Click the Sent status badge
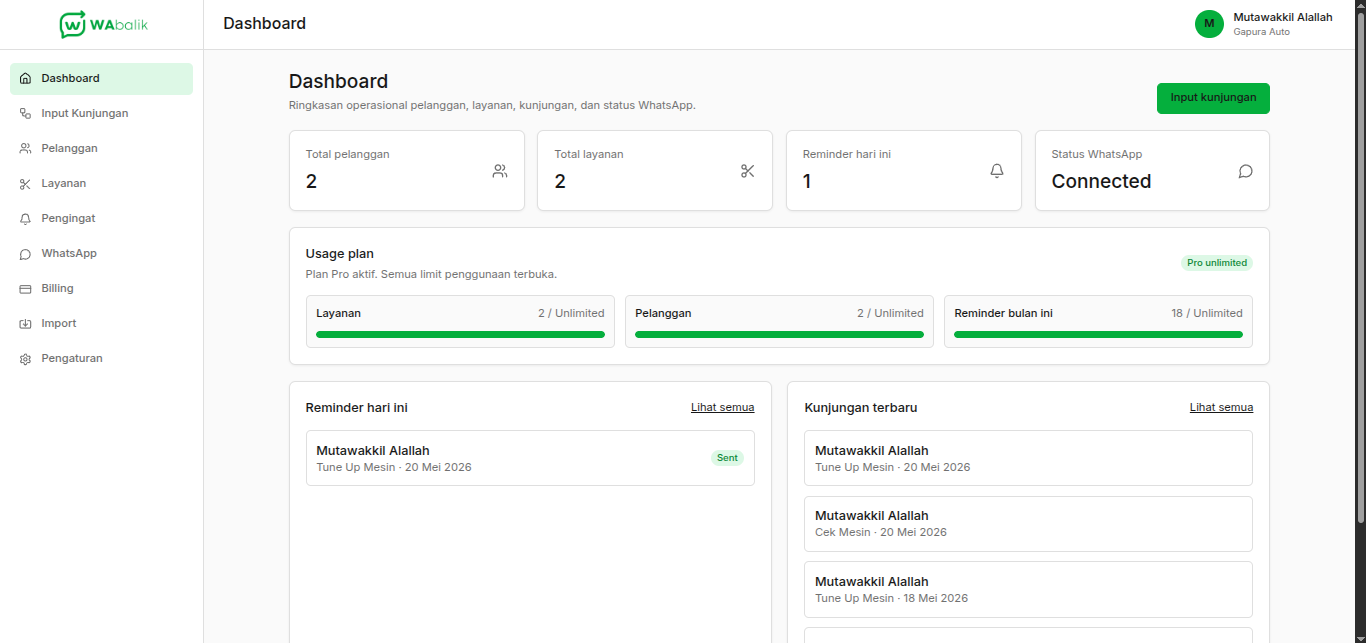This screenshot has height=643, width=1366. click(x=727, y=458)
